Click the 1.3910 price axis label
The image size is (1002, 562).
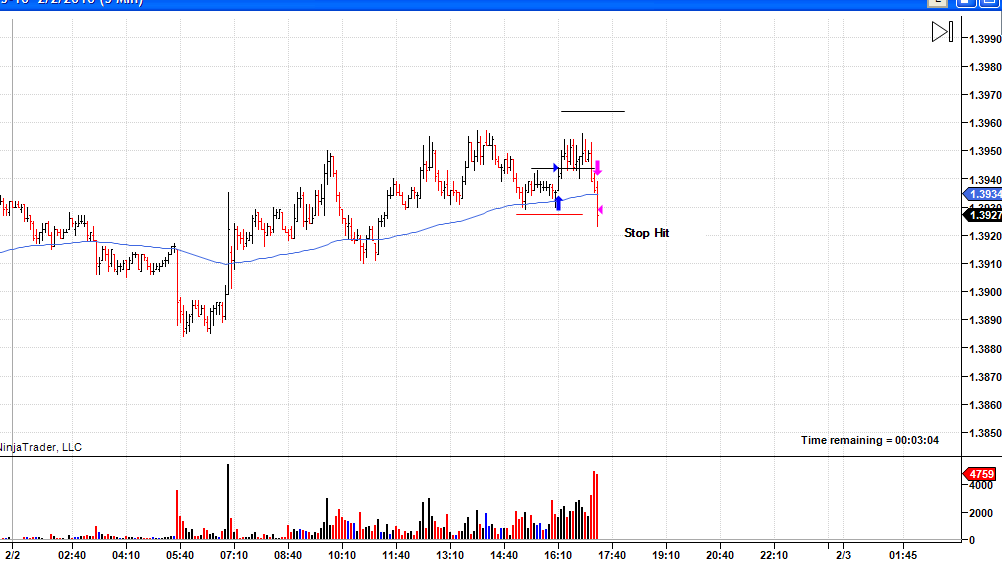(x=985, y=264)
